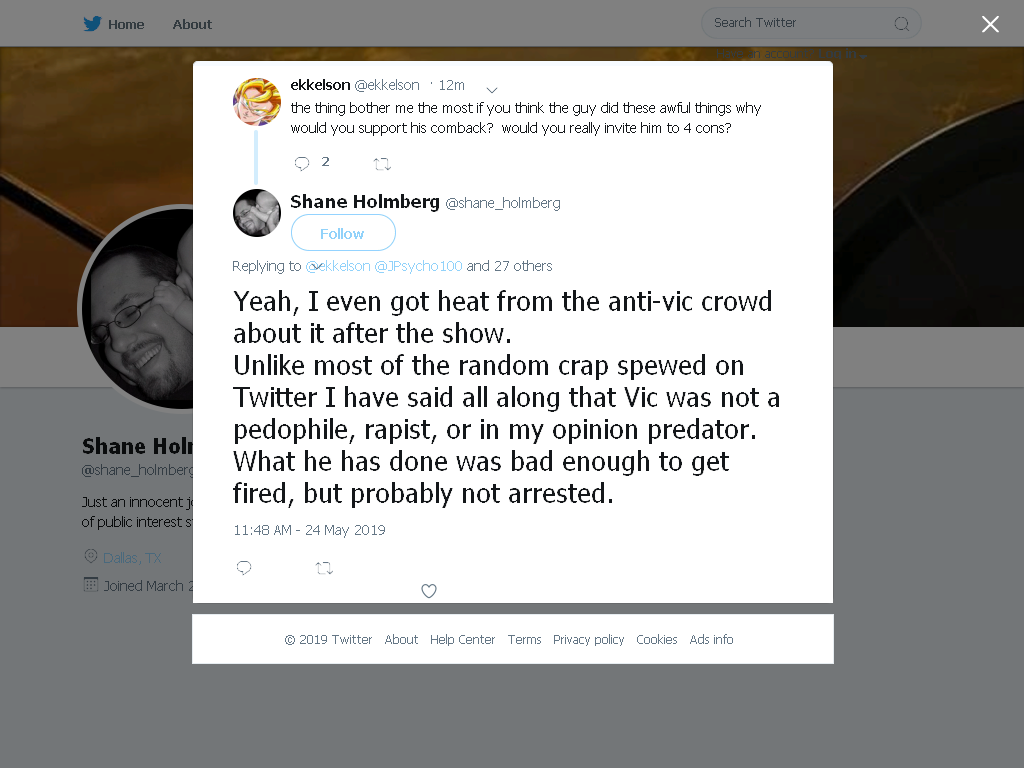Retweet ekkelson's tweet

(382, 164)
